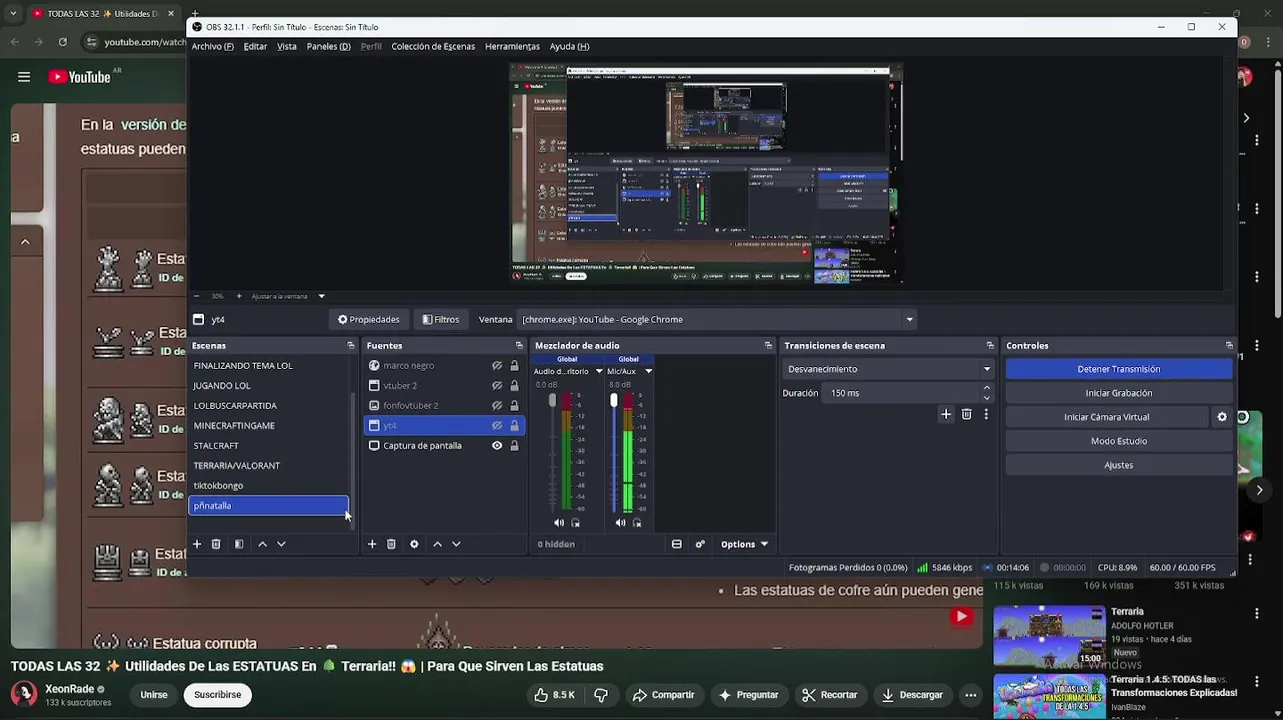This screenshot has height=720, width=1283.
Task: Open the preview zoom Ajustar a la ventana dropdown
Action: tap(288, 296)
